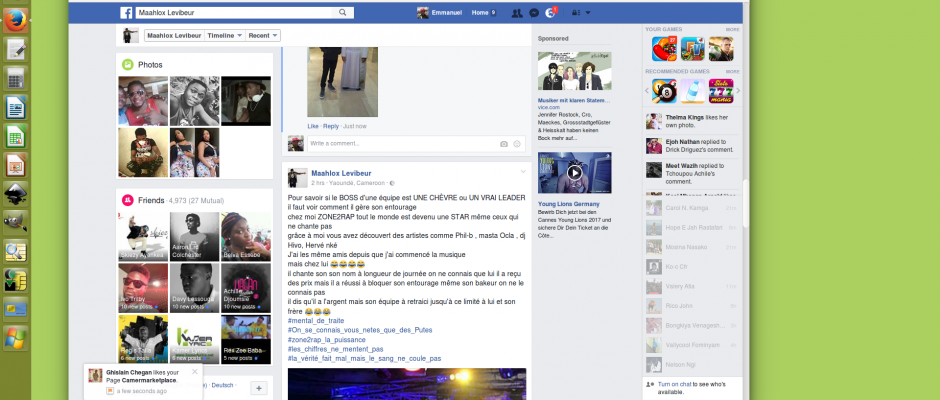Expand the Recent dropdown
Screen dimensions: 940x400
coord(263,35)
